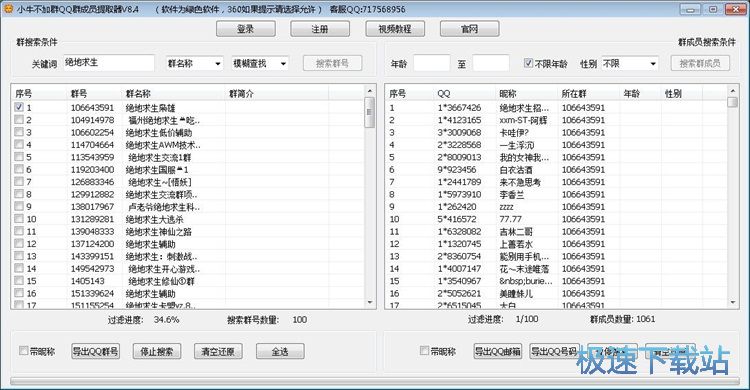
Task: Select member nickname 上善若水
Action: (x=516, y=244)
